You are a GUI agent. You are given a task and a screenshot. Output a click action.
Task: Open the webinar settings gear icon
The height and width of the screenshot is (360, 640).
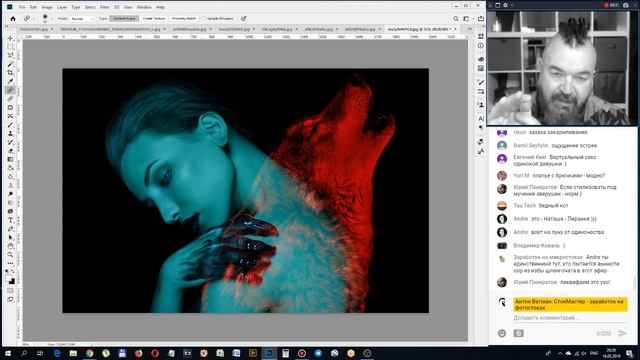click(x=505, y=5)
